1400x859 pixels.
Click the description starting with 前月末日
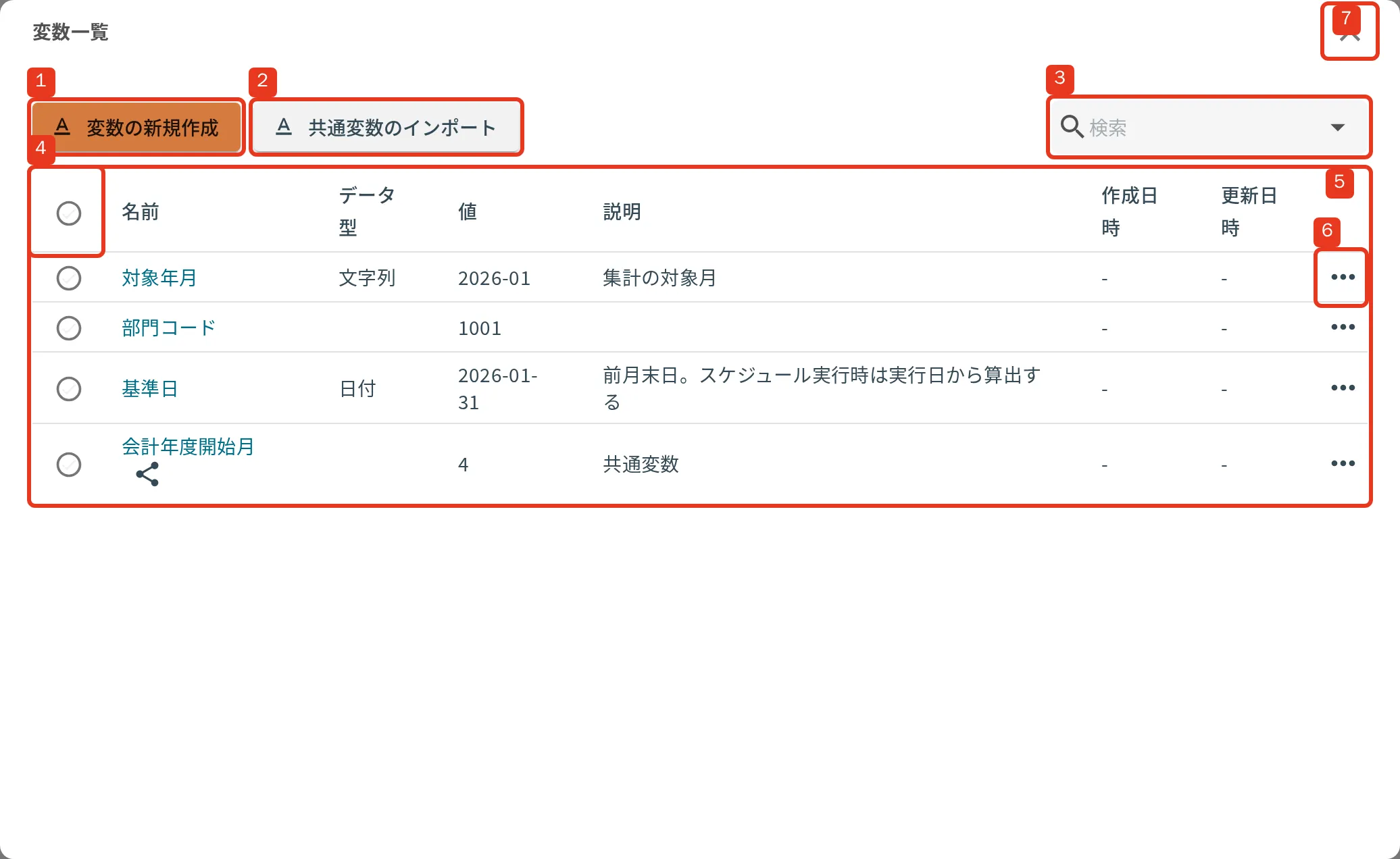(x=822, y=388)
